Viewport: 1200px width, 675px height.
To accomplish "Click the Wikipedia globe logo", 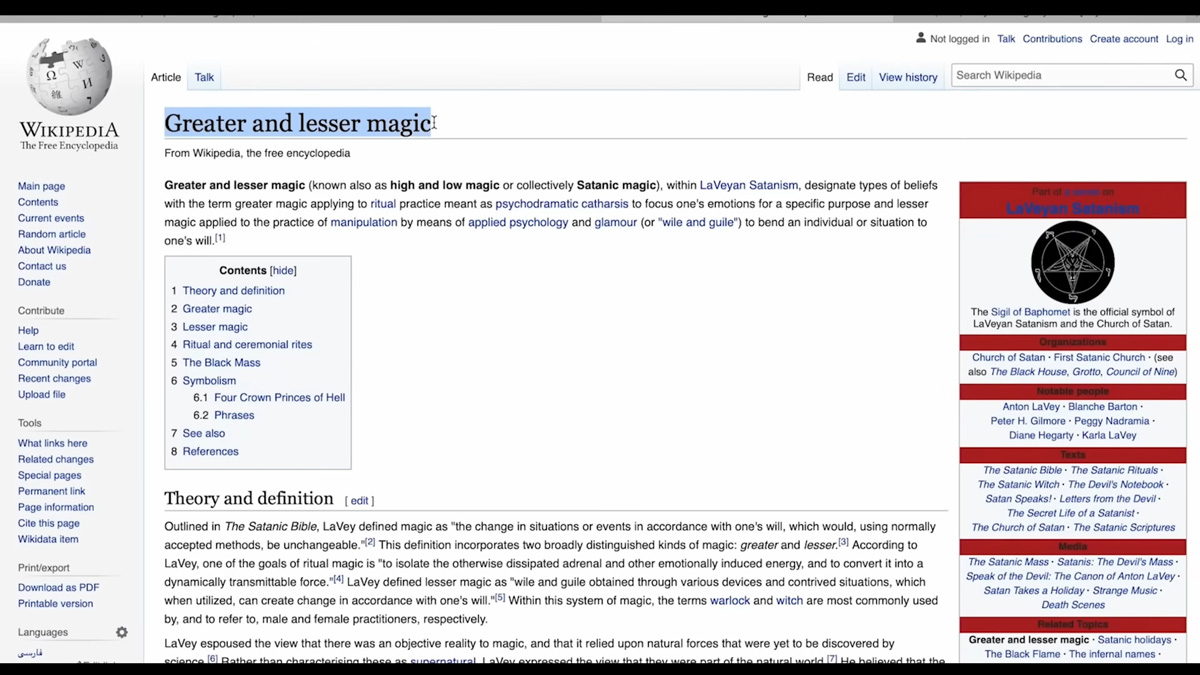I will tap(69, 77).
